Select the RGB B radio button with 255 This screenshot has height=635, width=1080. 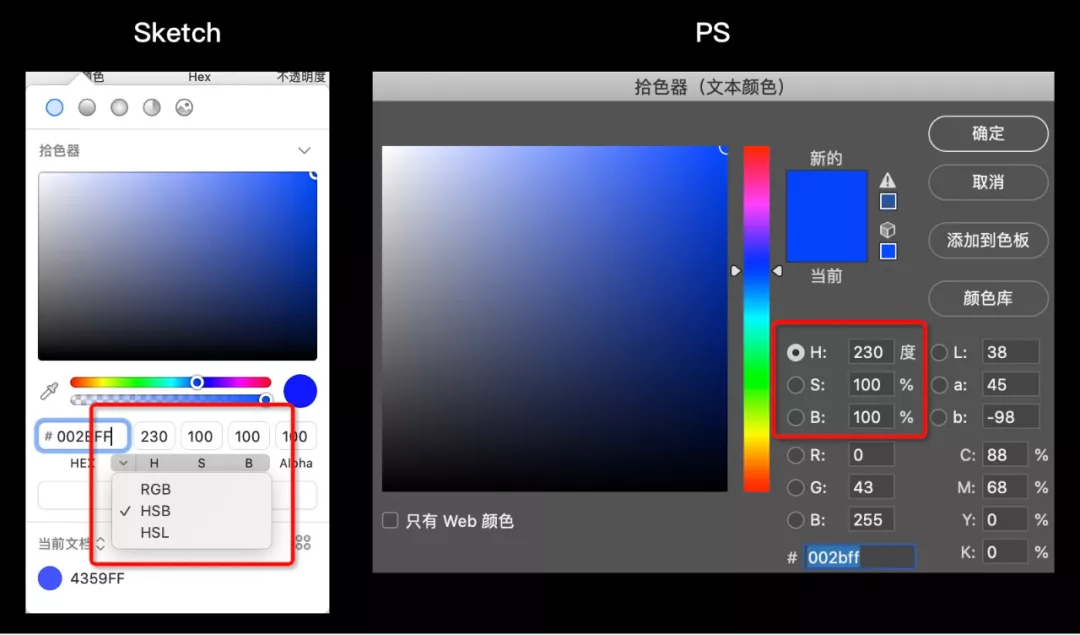pyautogui.click(x=796, y=520)
